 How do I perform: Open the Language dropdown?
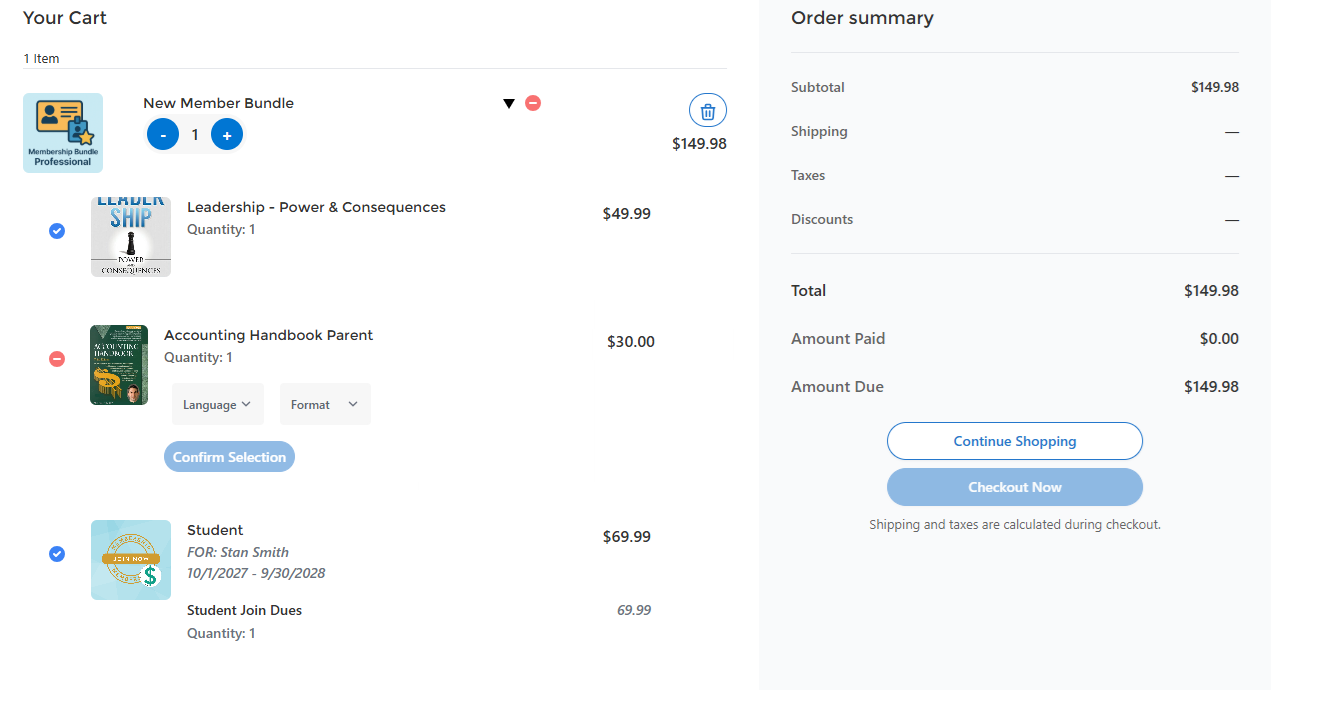tap(217, 405)
